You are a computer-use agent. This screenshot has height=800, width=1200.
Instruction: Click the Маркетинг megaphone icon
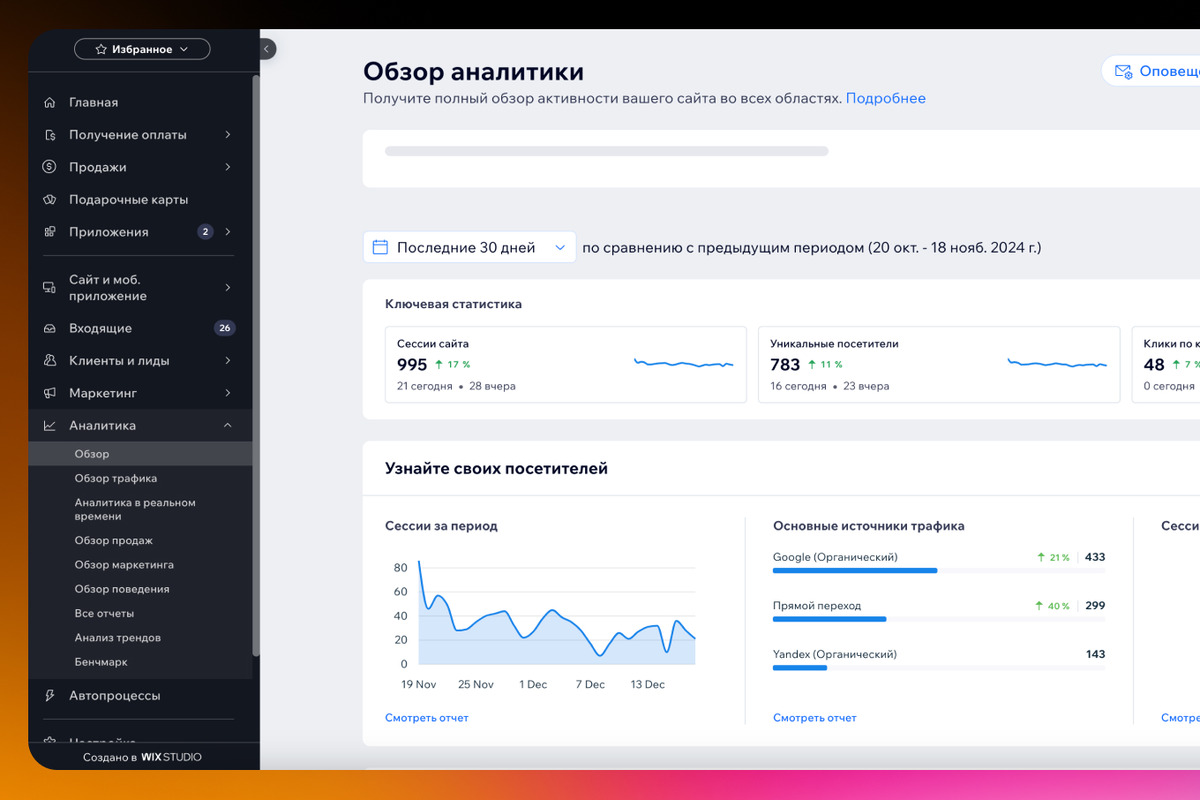pyautogui.click(x=49, y=393)
